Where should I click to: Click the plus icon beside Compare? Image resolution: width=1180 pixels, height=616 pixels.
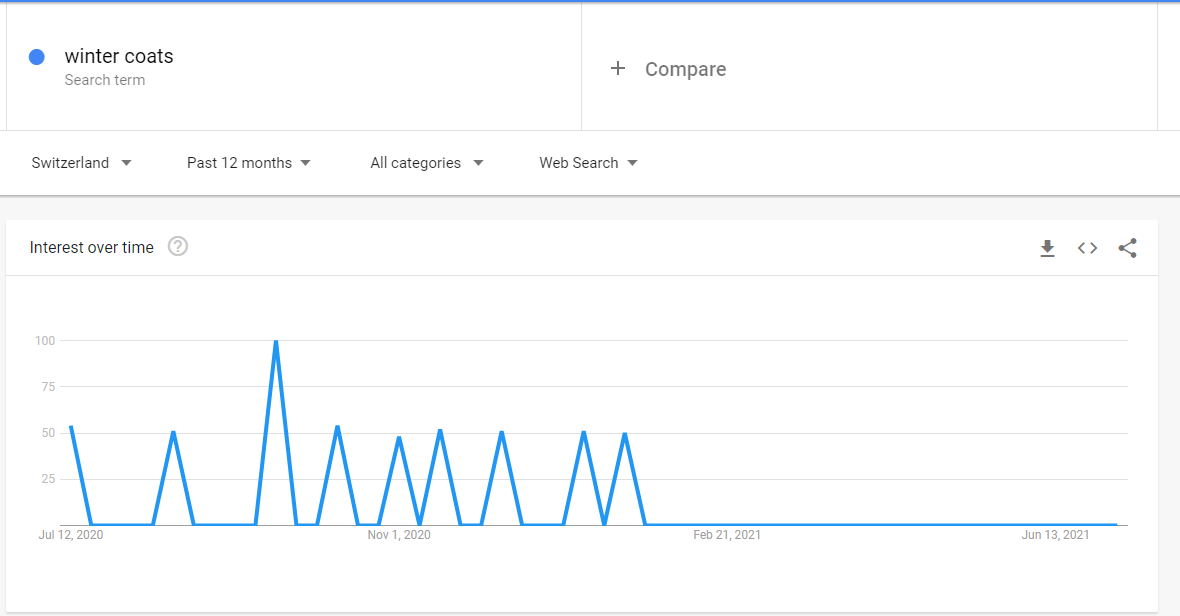point(618,68)
